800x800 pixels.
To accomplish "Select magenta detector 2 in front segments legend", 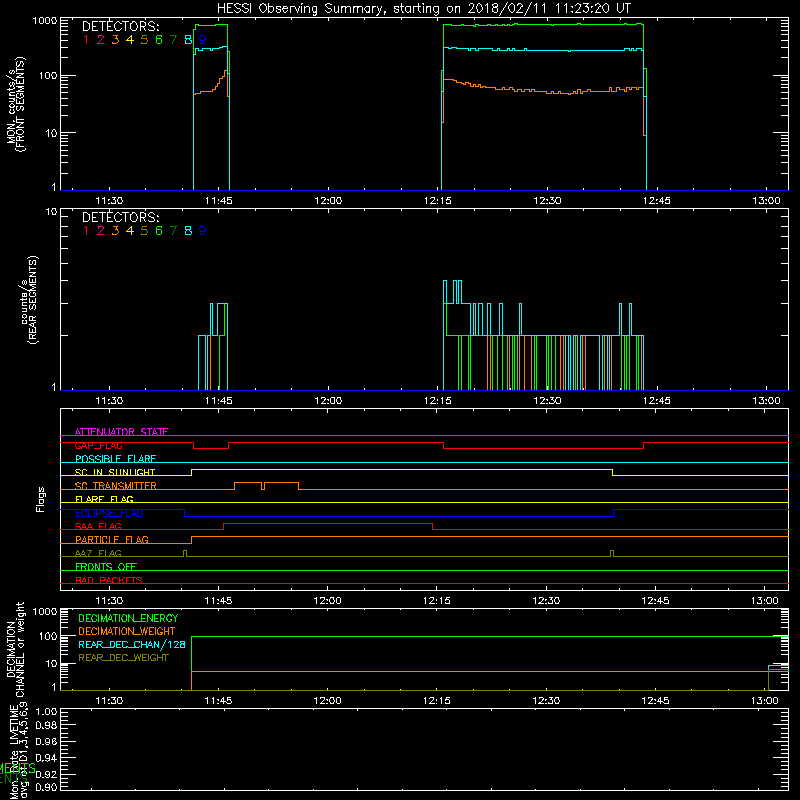I will [x=101, y=40].
